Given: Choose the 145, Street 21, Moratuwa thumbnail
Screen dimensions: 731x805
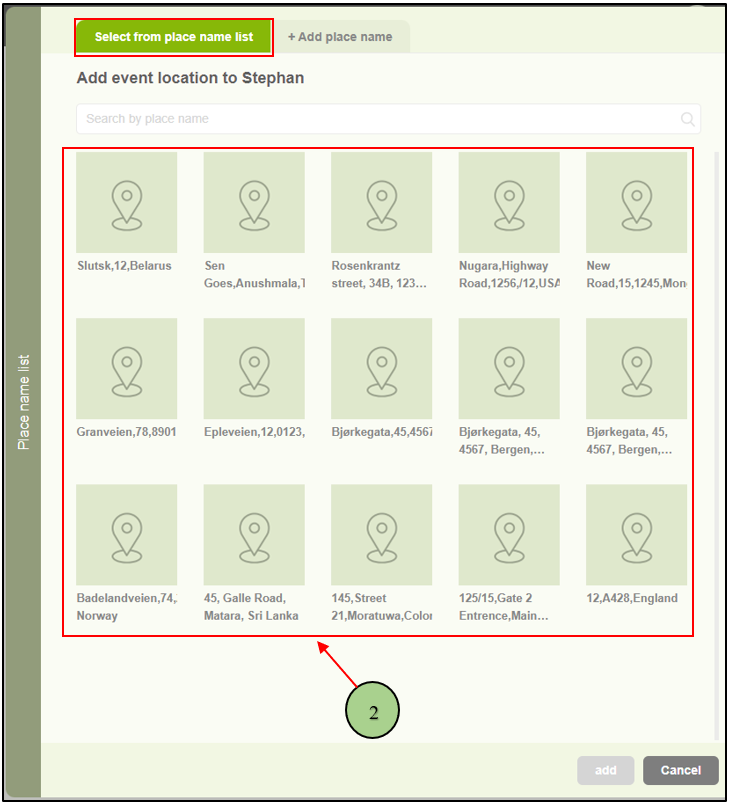Looking at the screenshot, I should pos(381,534).
